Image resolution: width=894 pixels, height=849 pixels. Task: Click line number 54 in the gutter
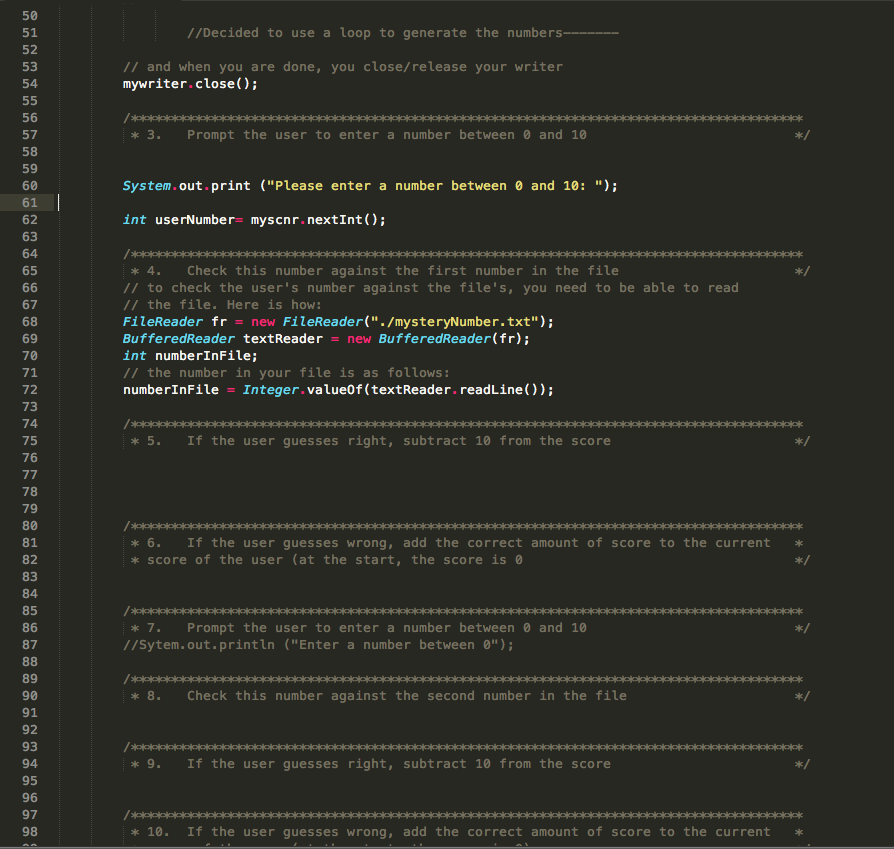[x=30, y=84]
